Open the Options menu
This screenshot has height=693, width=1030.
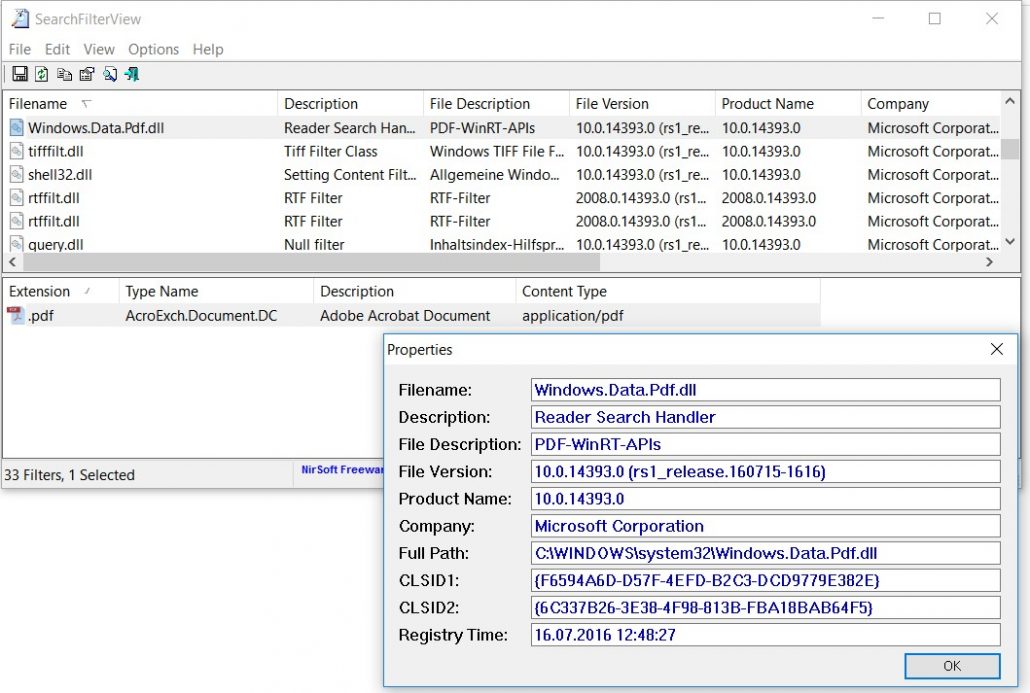pos(153,49)
